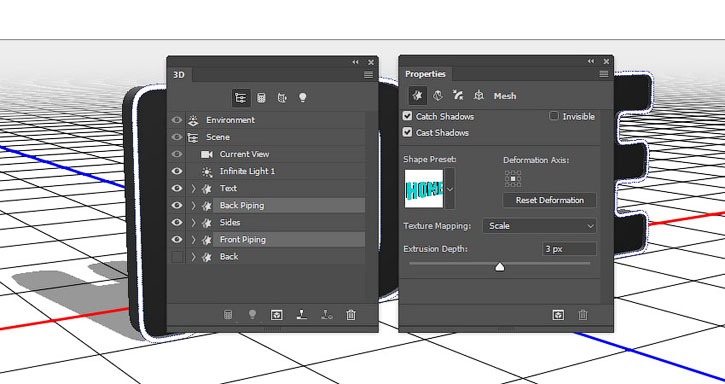Hide the Back Piping mesh
This screenshot has height=384, width=725.
(177, 205)
